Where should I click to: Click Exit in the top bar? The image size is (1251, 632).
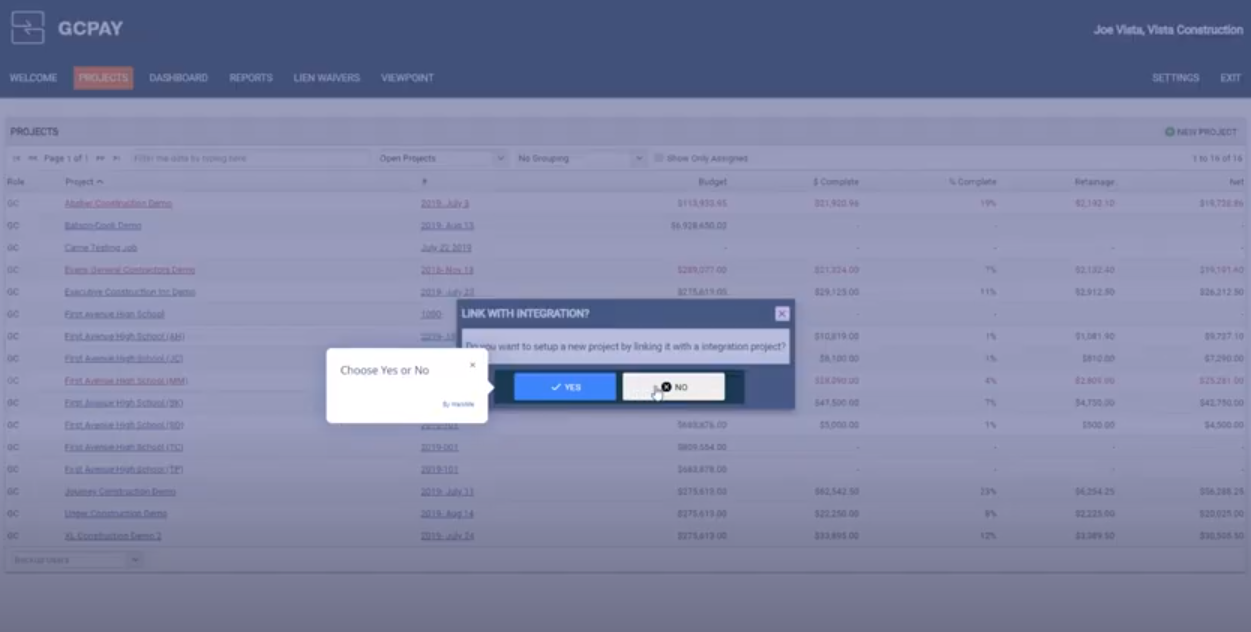1230,78
